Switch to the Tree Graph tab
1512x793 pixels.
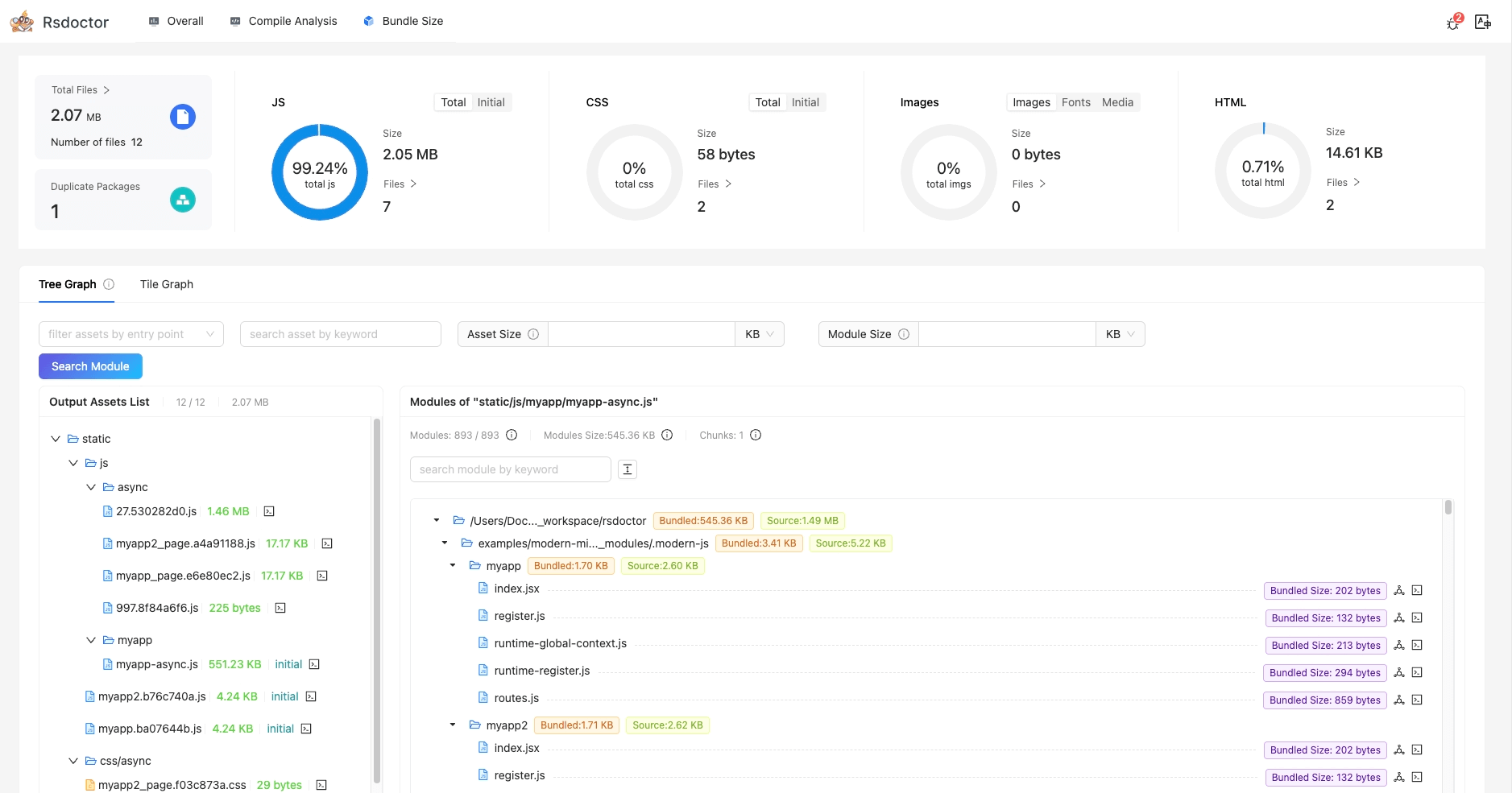(68, 284)
